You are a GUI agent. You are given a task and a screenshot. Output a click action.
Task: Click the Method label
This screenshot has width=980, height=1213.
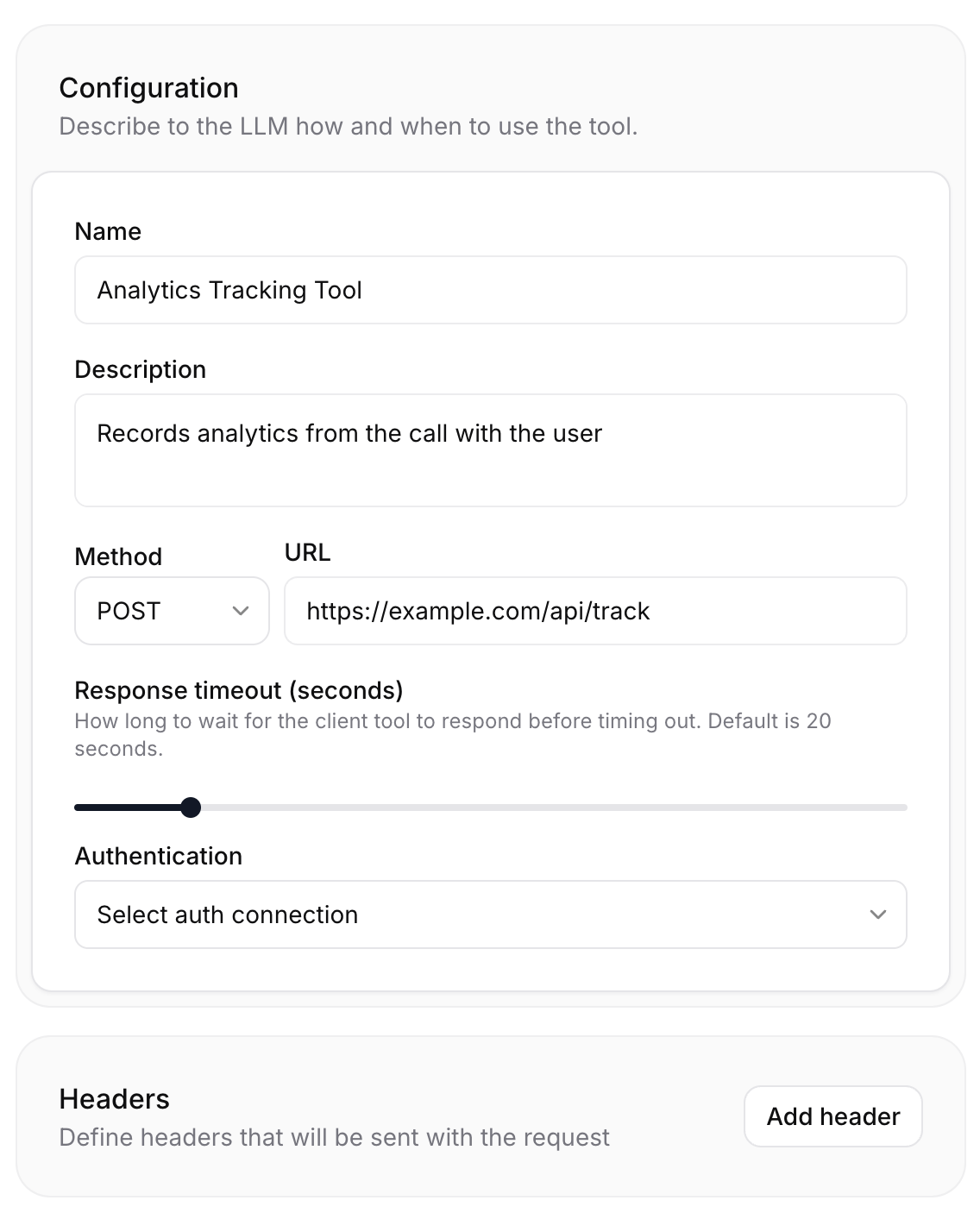tap(118, 556)
